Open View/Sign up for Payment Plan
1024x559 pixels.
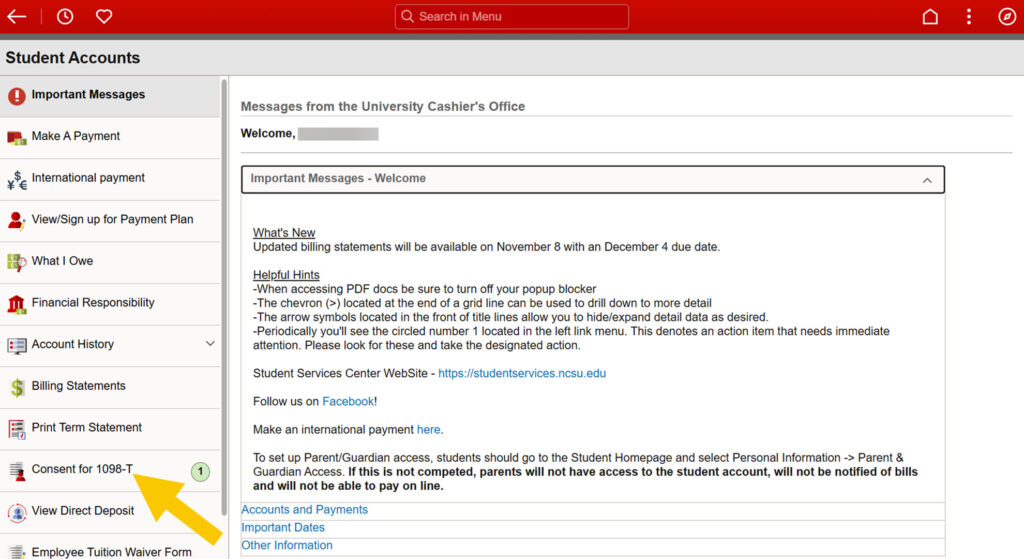(110, 221)
